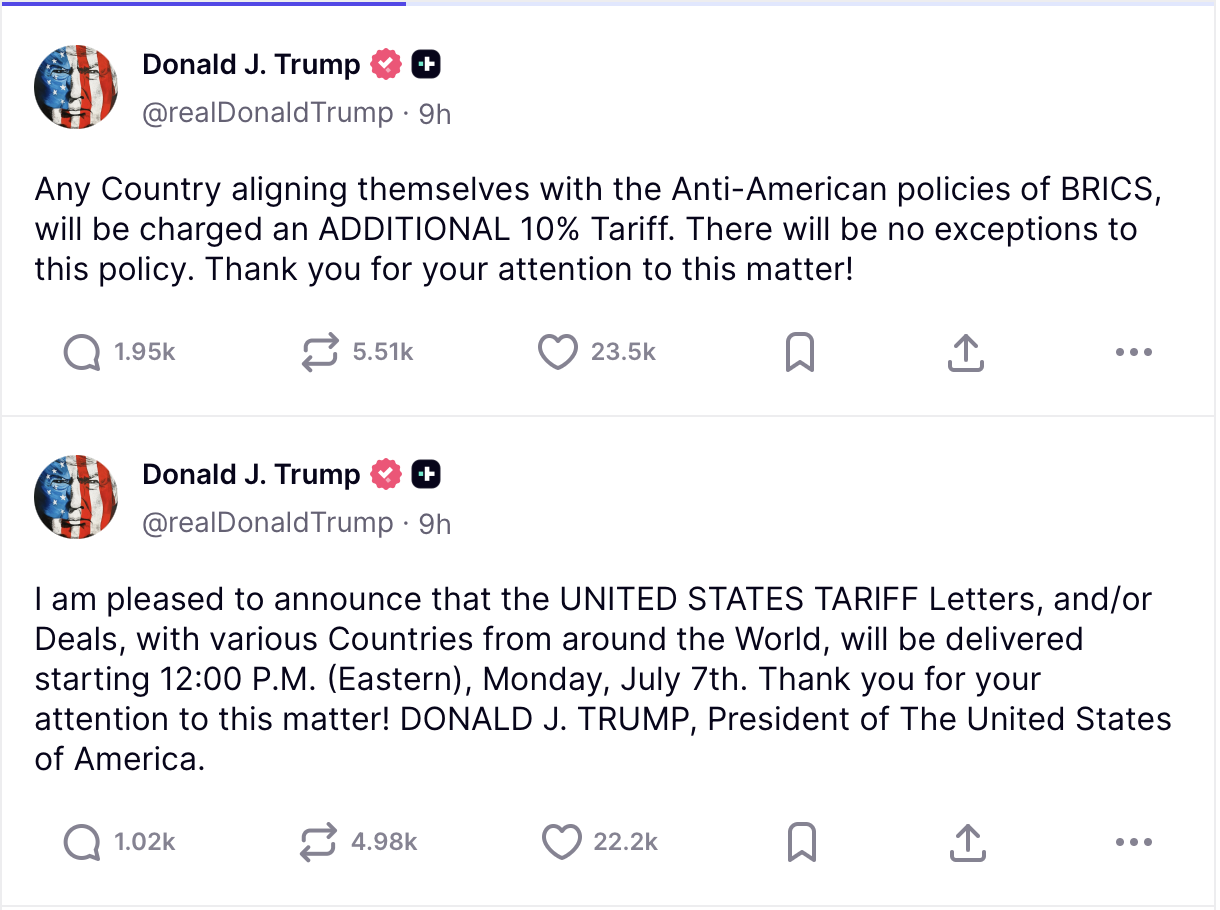
Task: Click the black plus badge on second post
Action: [426, 474]
